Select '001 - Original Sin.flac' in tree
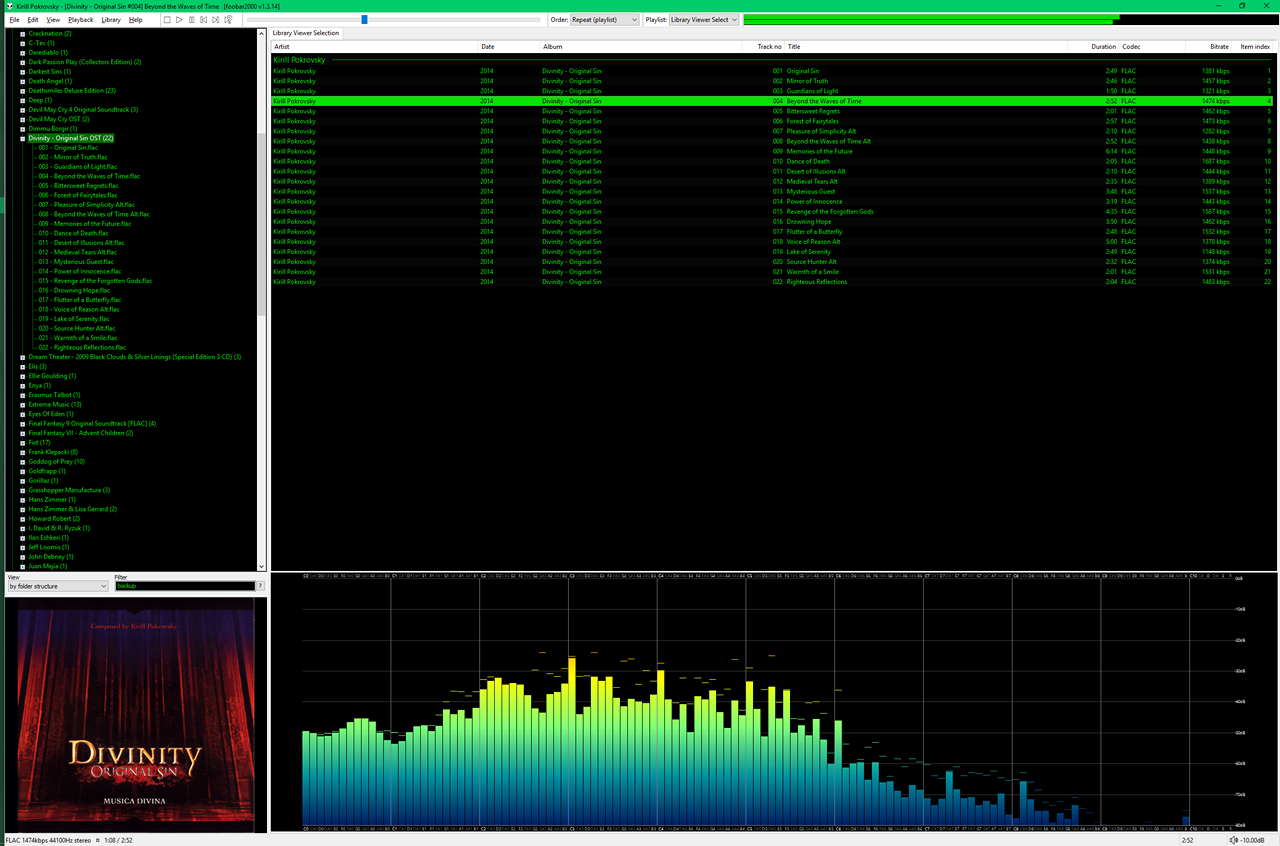The height and width of the screenshot is (846, 1280). pos(68,148)
